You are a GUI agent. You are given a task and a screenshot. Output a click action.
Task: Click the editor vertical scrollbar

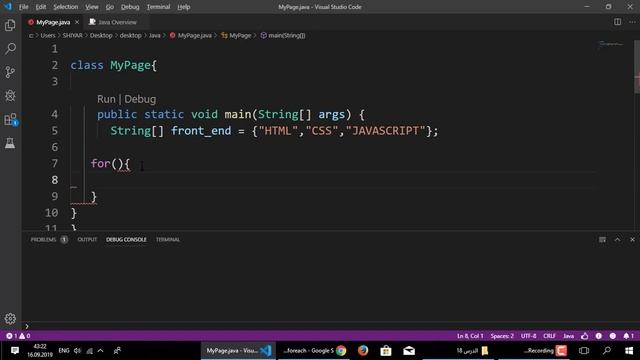(637, 67)
